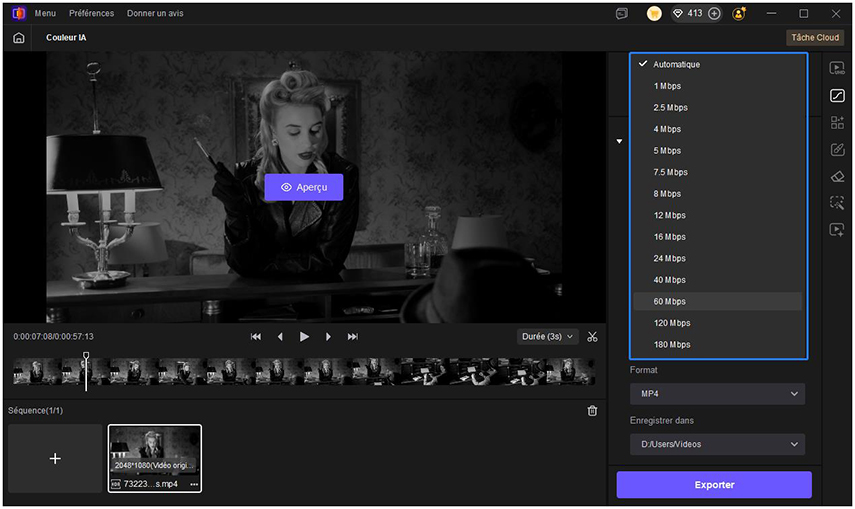Jump to the first frame
Image resolution: width=855 pixels, height=509 pixels.
(256, 337)
